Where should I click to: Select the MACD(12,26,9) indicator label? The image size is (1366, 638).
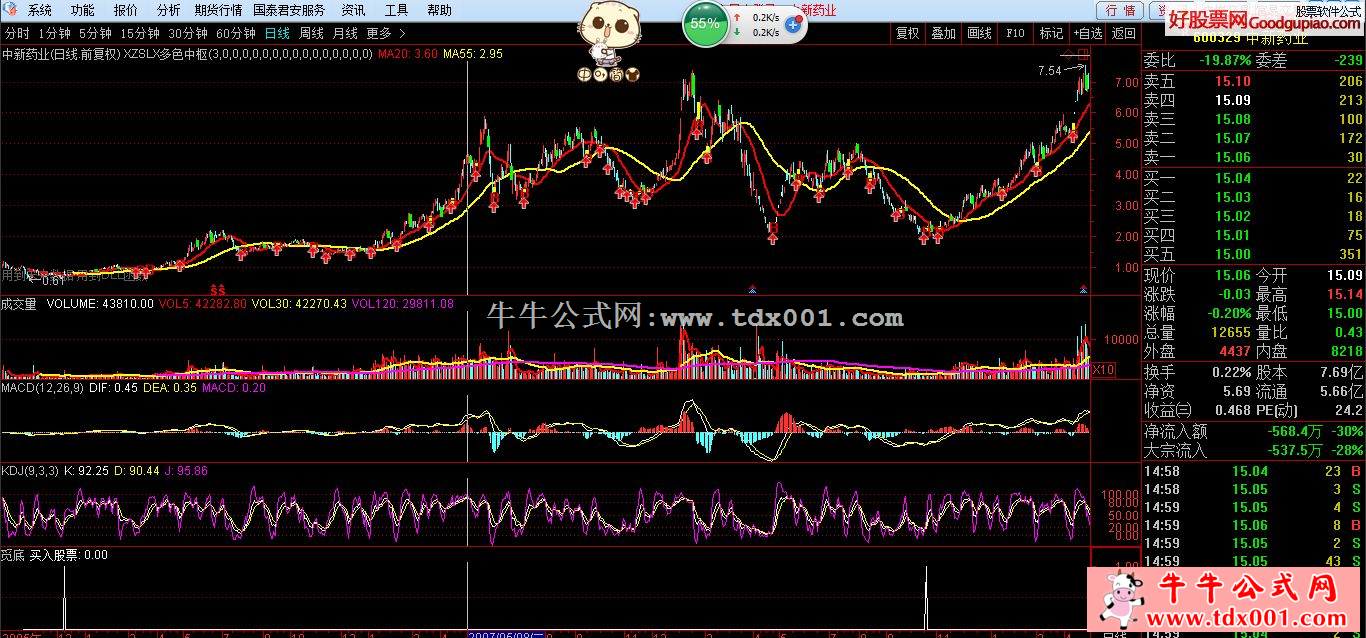42,387
